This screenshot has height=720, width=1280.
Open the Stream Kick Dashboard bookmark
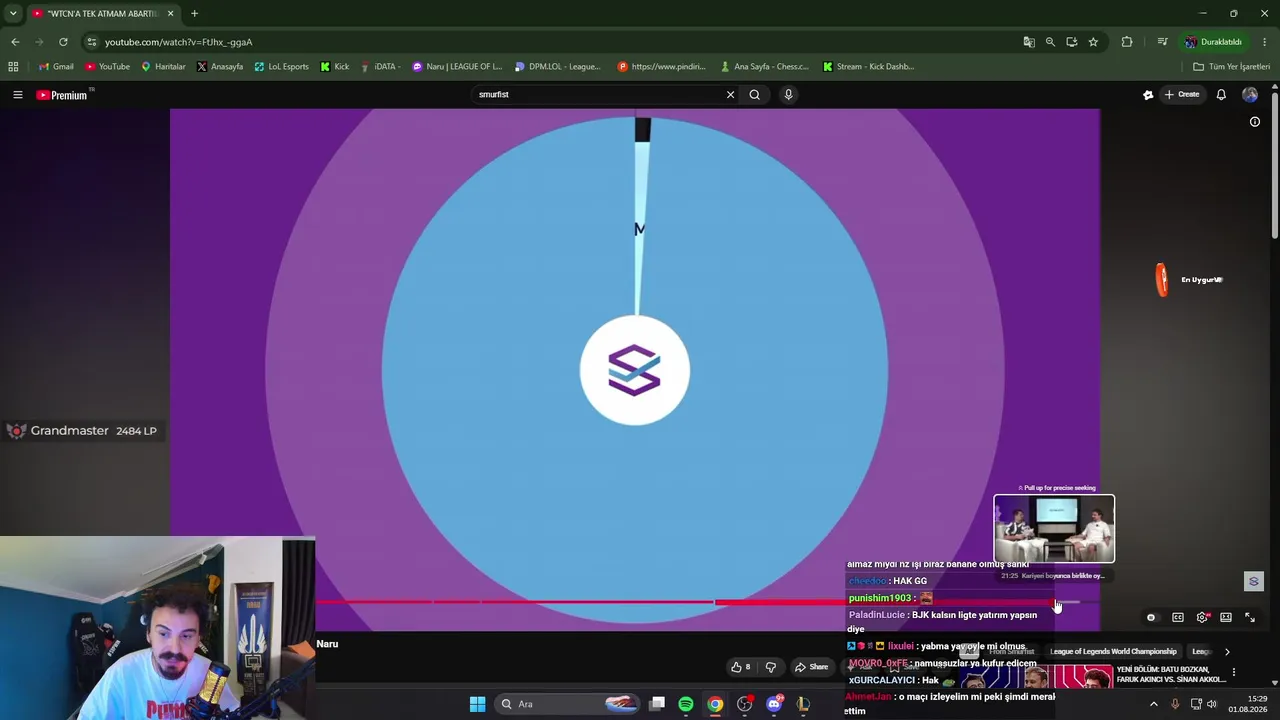pyautogui.click(x=869, y=67)
